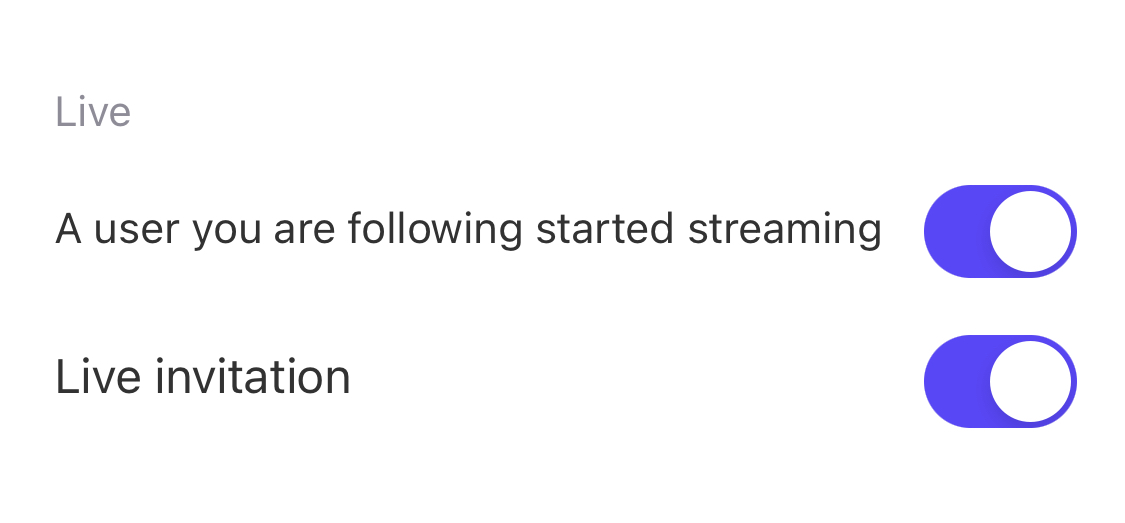This screenshot has height=523, width=1125.
Task: Switch the first Live setting off
Action: click(1000, 231)
